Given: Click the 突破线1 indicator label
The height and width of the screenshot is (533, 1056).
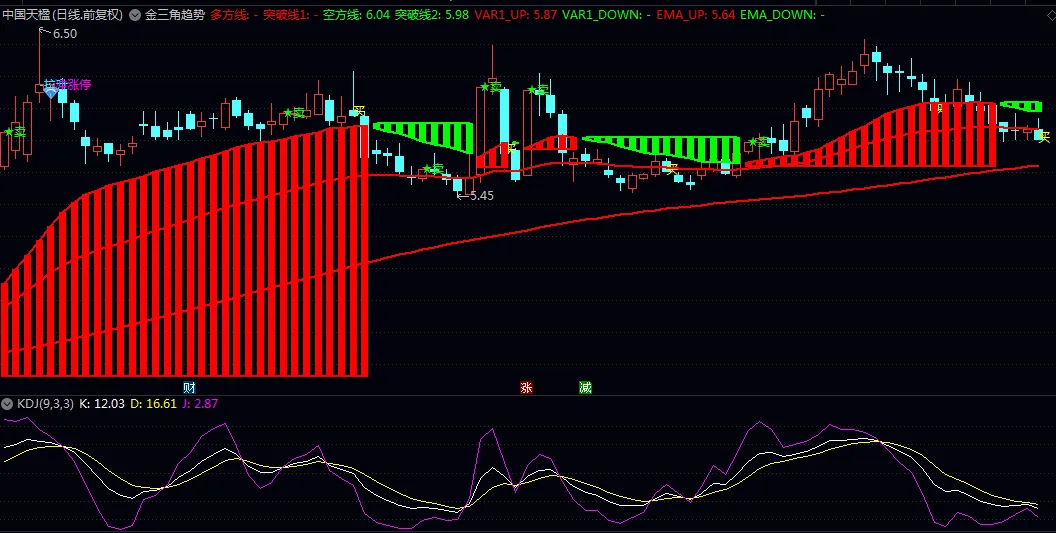Looking at the screenshot, I should pyautogui.click(x=291, y=14).
